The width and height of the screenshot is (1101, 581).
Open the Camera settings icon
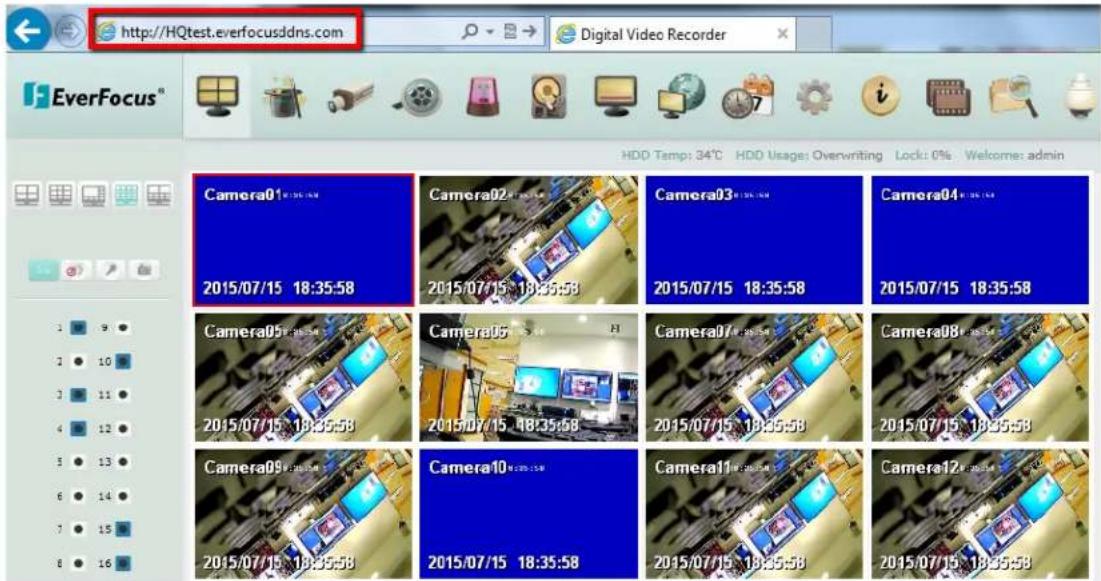350,97
